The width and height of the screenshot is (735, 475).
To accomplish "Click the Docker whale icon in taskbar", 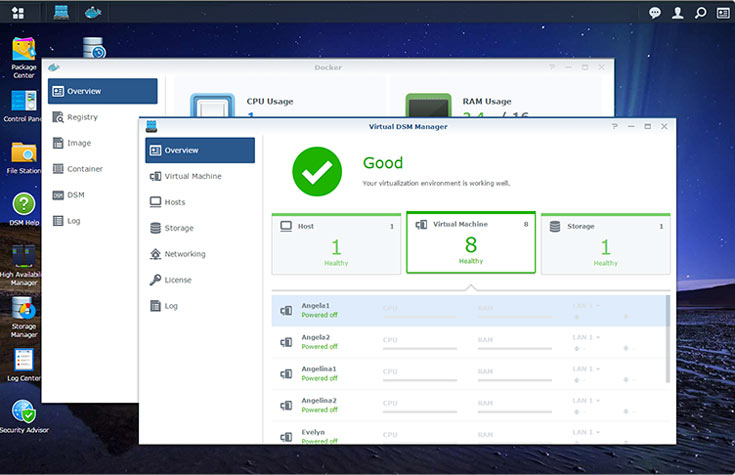I will [x=93, y=13].
